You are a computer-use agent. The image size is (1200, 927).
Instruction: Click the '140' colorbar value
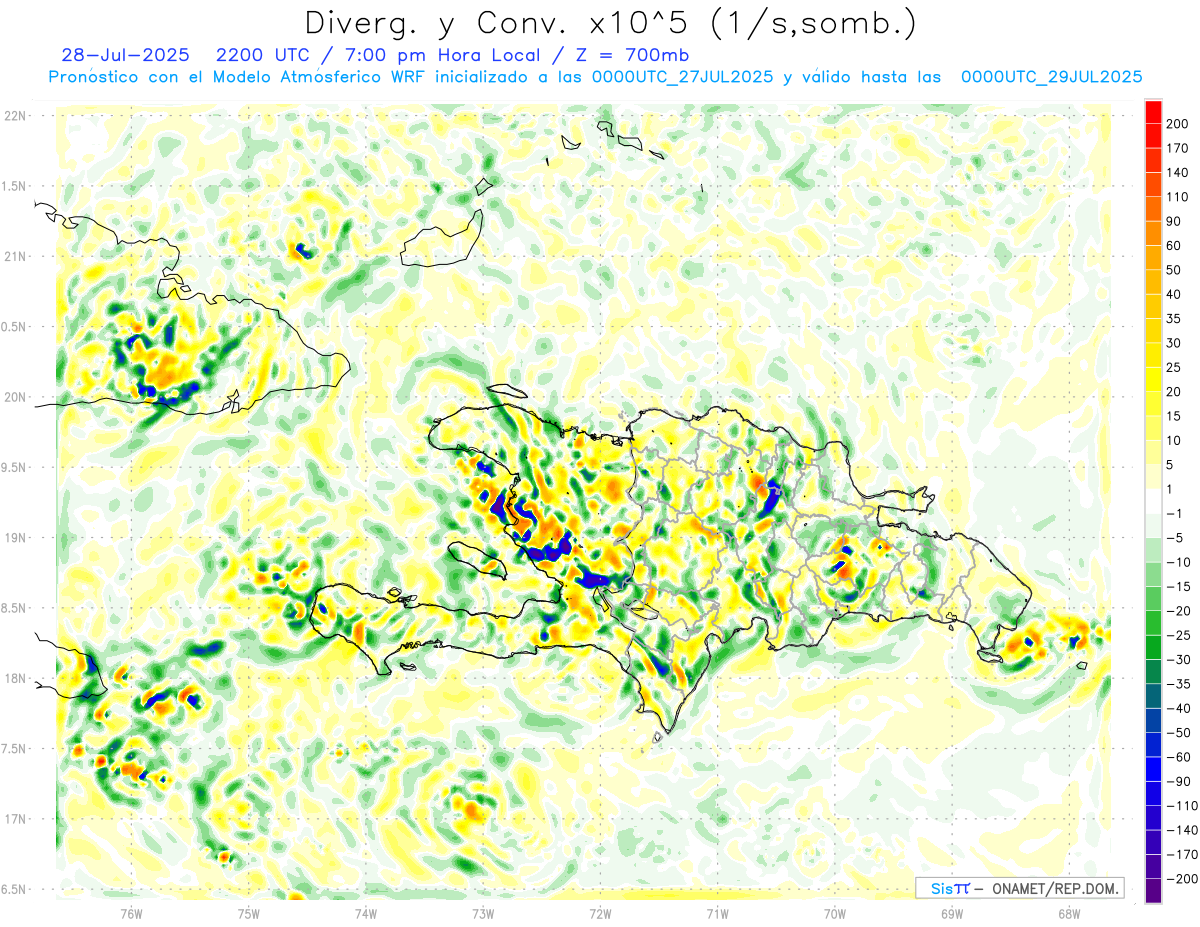point(1177,172)
